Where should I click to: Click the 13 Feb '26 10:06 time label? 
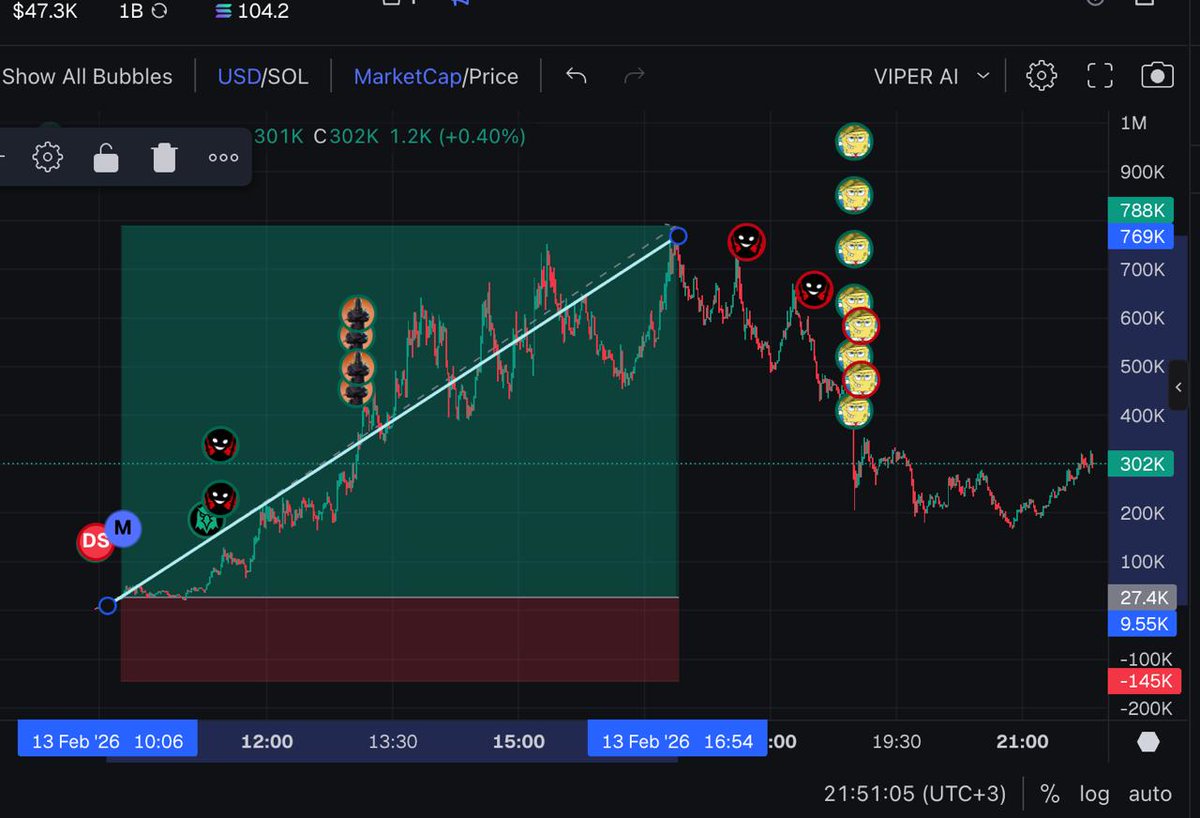click(107, 741)
